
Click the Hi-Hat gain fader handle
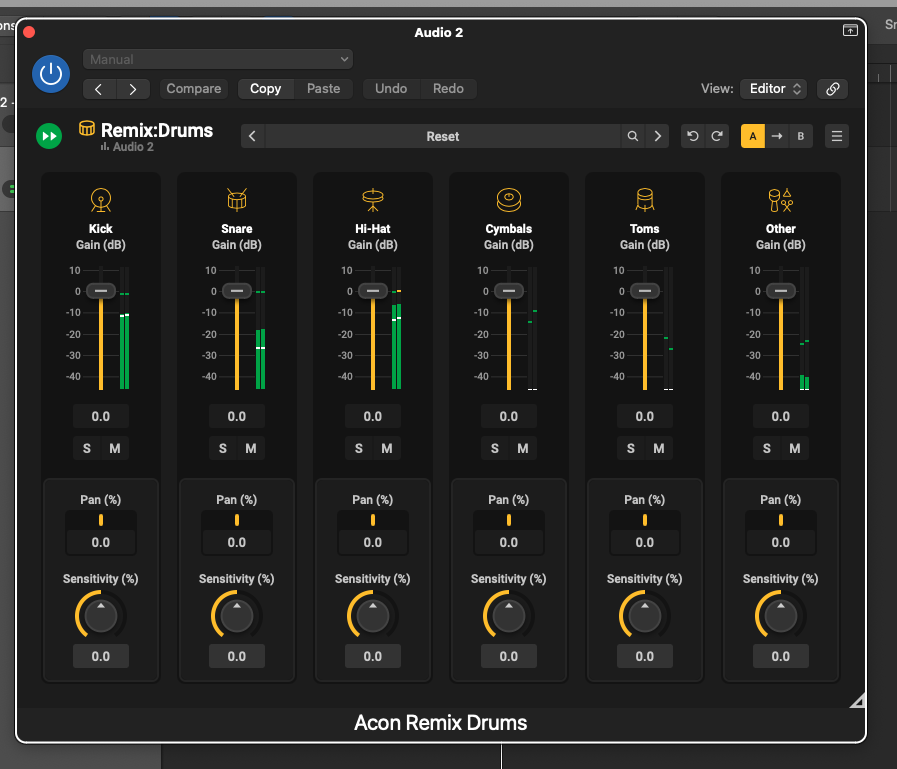click(x=373, y=291)
